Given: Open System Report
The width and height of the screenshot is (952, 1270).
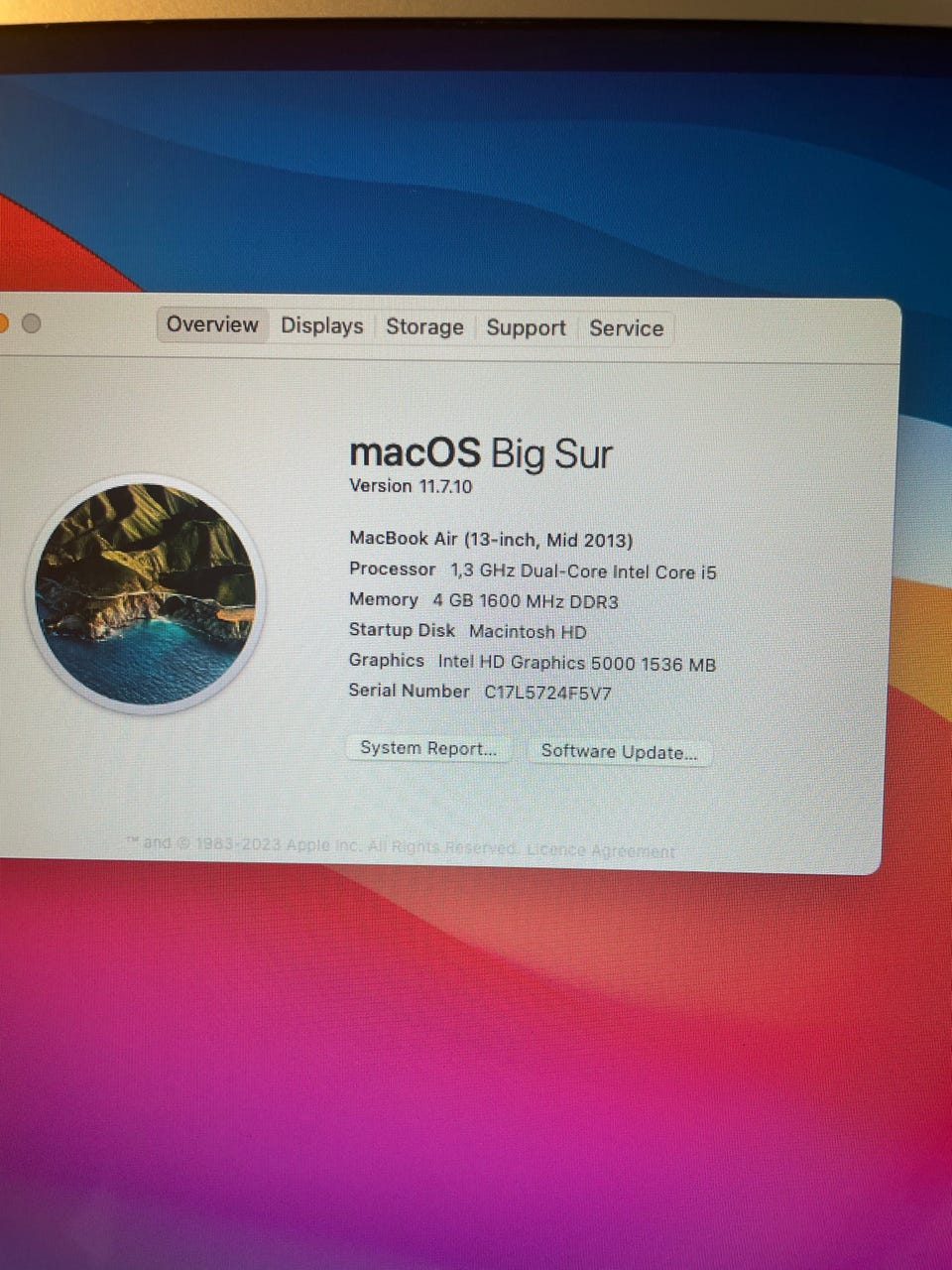Looking at the screenshot, I should tap(428, 748).
